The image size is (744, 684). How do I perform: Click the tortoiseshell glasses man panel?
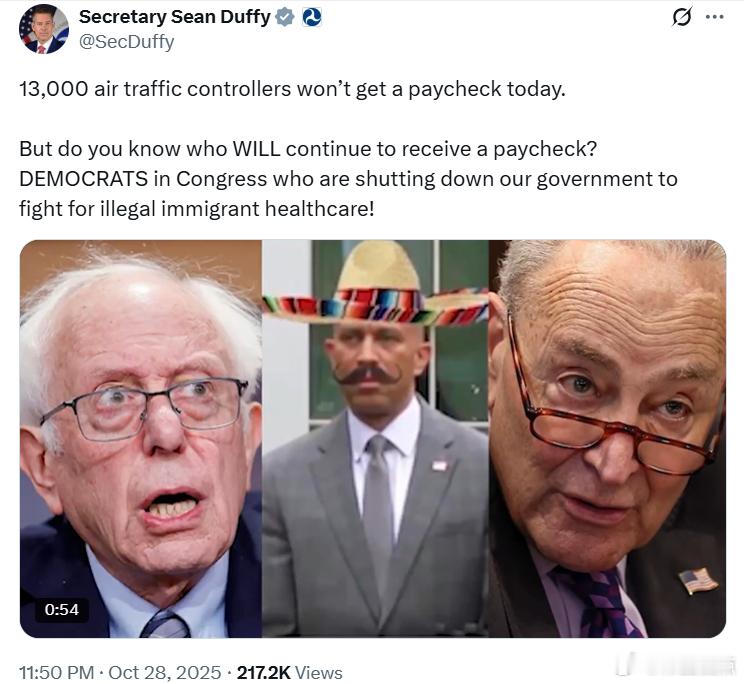(607, 439)
